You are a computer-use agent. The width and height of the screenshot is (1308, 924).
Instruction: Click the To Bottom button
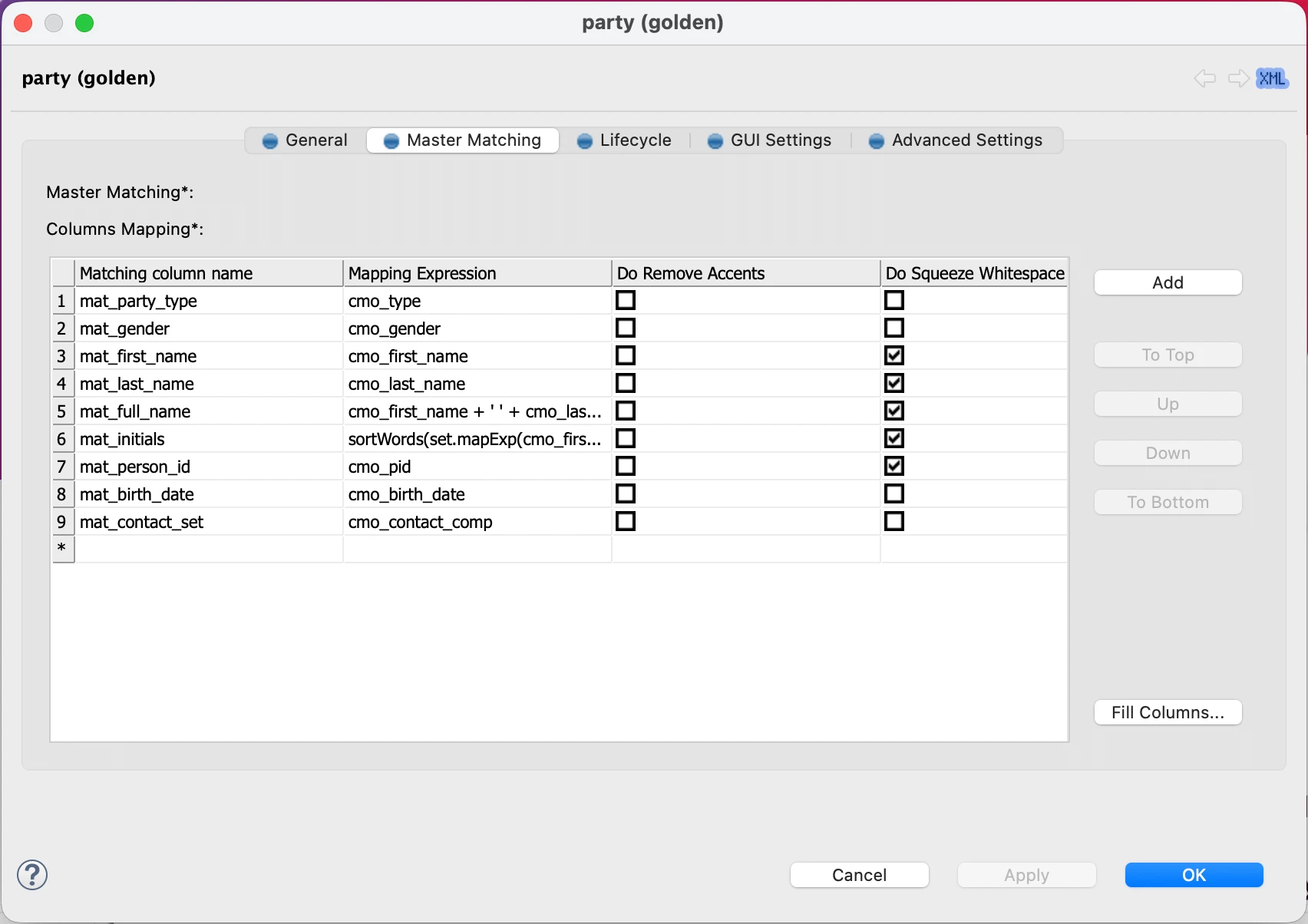1168,502
